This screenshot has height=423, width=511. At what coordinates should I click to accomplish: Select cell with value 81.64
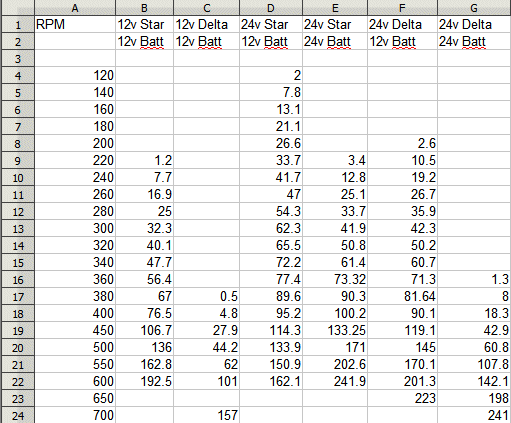(x=402, y=296)
